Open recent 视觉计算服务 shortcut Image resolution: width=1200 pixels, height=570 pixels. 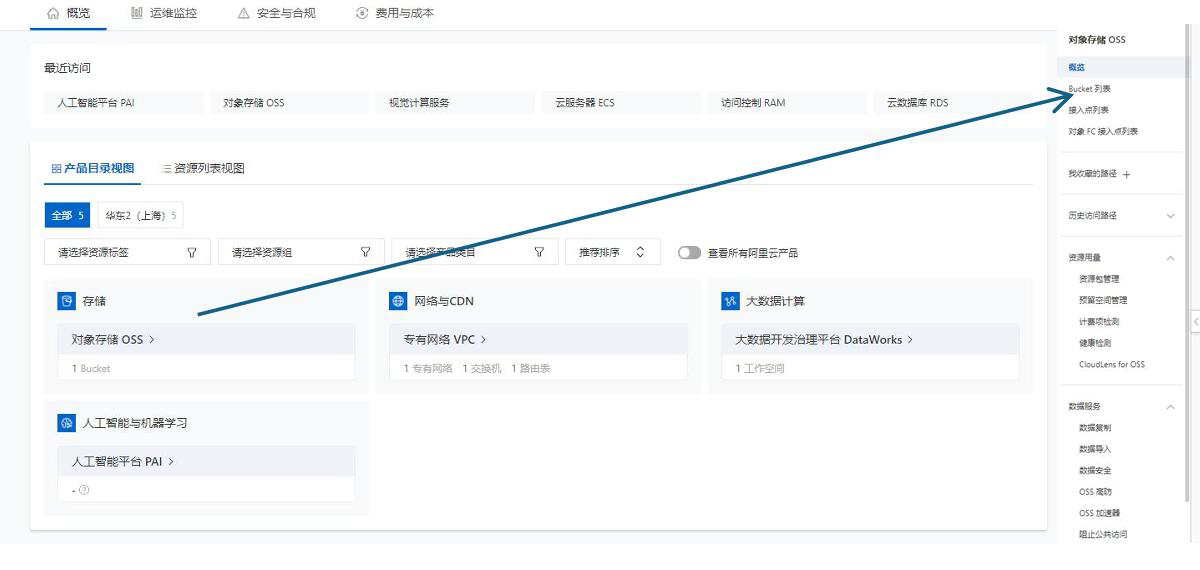tap(456, 103)
